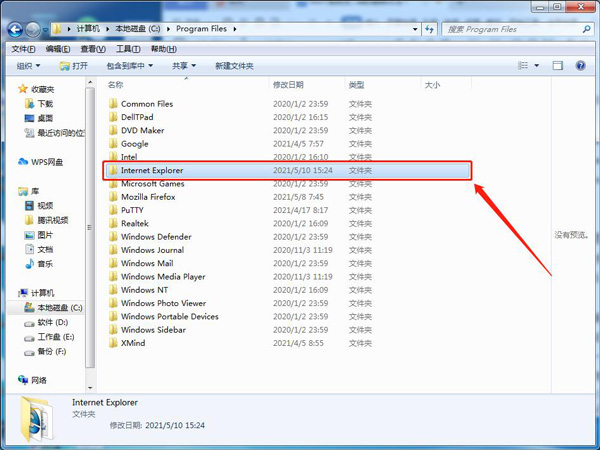The height and width of the screenshot is (450, 600).
Task: Click the change view icon
Action: click(523, 65)
